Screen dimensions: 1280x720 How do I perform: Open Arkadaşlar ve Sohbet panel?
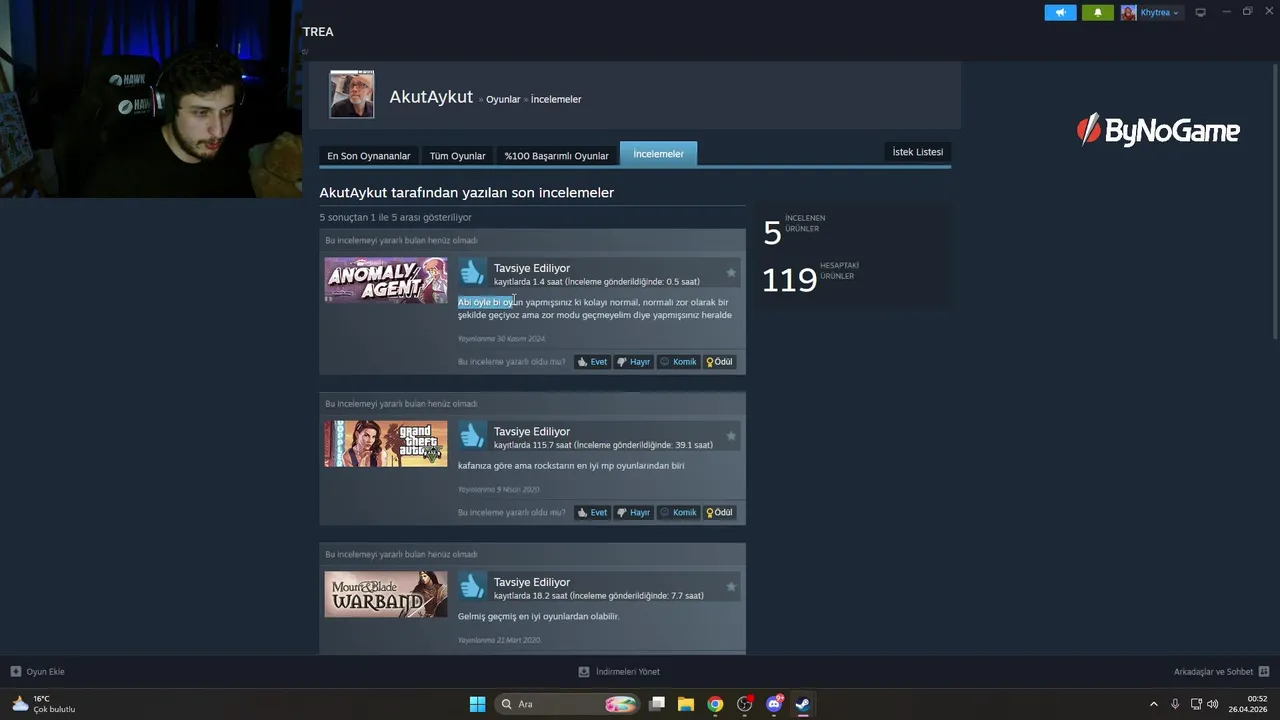[x=1221, y=672]
